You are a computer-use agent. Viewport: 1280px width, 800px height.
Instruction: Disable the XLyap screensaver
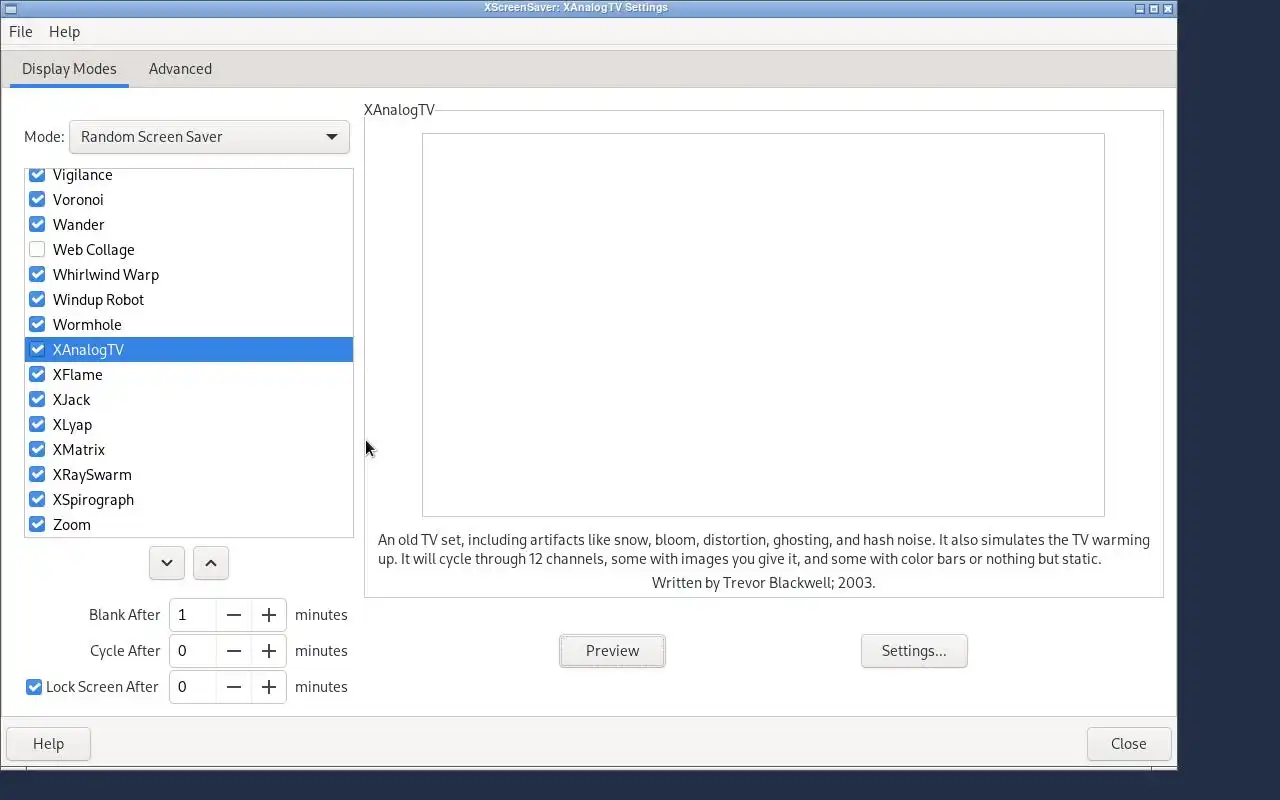(37, 425)
